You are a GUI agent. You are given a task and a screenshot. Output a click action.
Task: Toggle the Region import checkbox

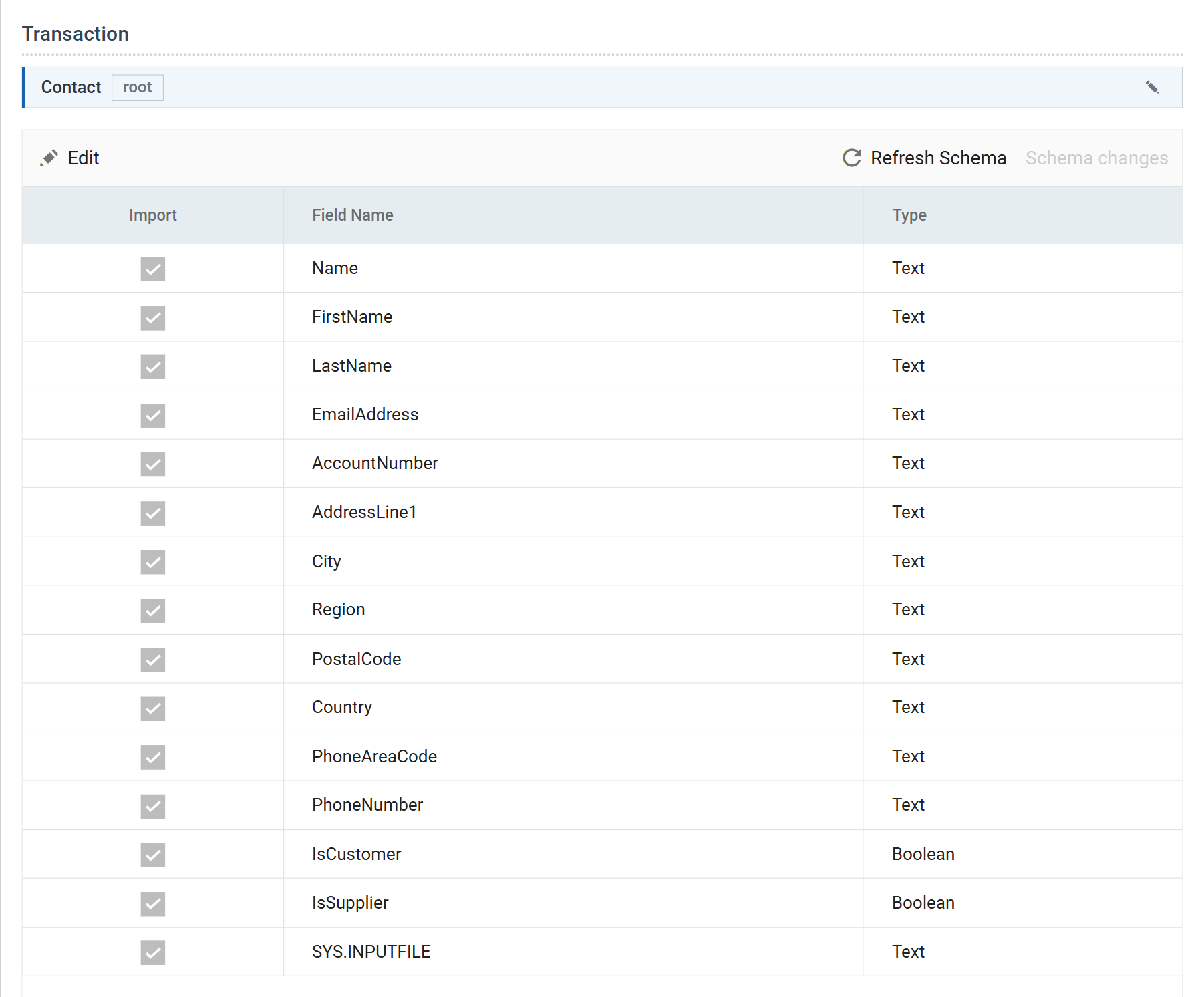coord(153,610)
